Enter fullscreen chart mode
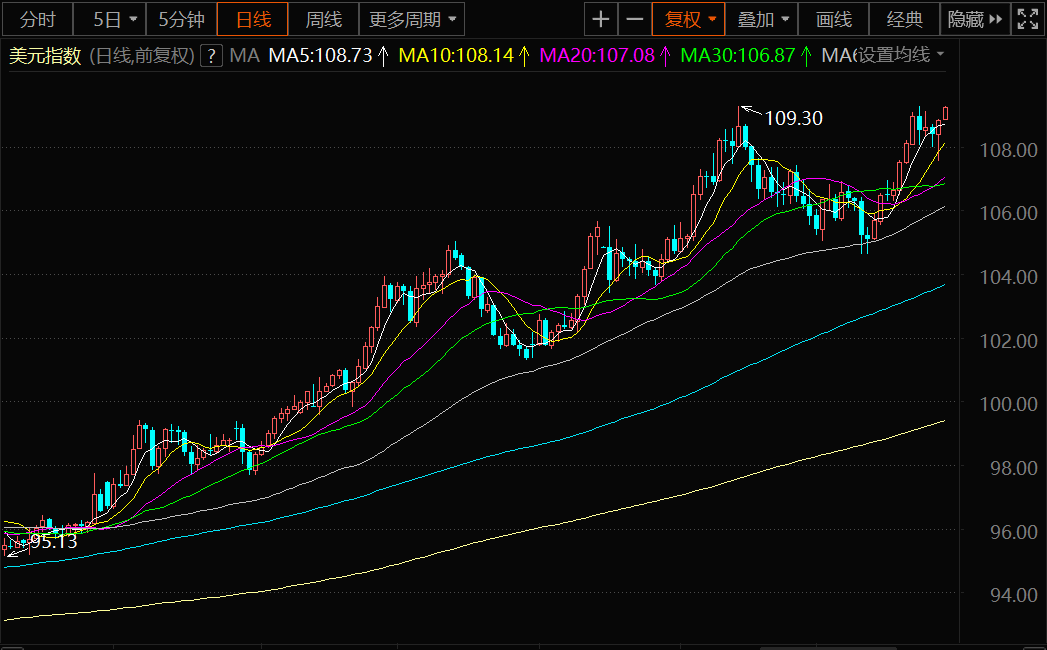Image resolution: width=1047 pixels, height=650 pixels. point(1026,19)
